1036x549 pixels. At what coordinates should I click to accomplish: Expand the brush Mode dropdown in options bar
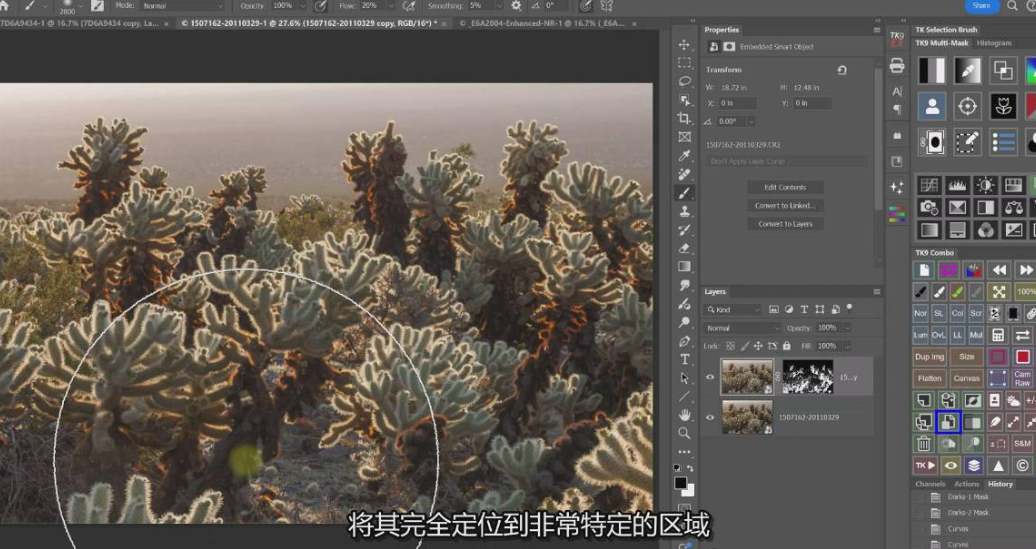181,6
